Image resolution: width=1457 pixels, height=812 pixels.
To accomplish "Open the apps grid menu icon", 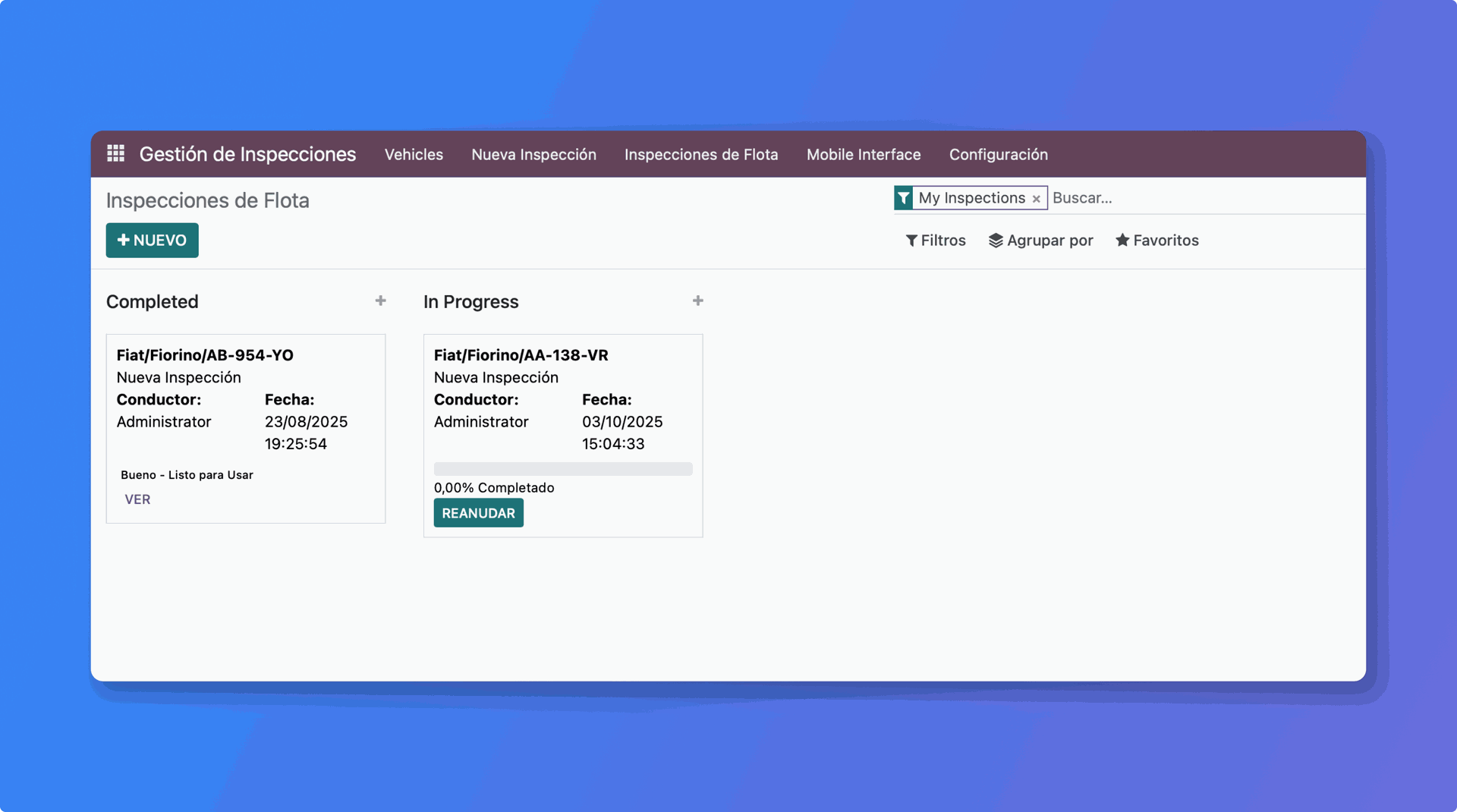I will coord(115,154).
